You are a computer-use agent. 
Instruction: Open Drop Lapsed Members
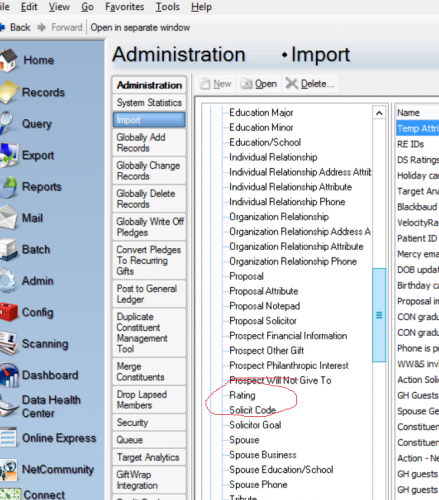pos(149,400)
